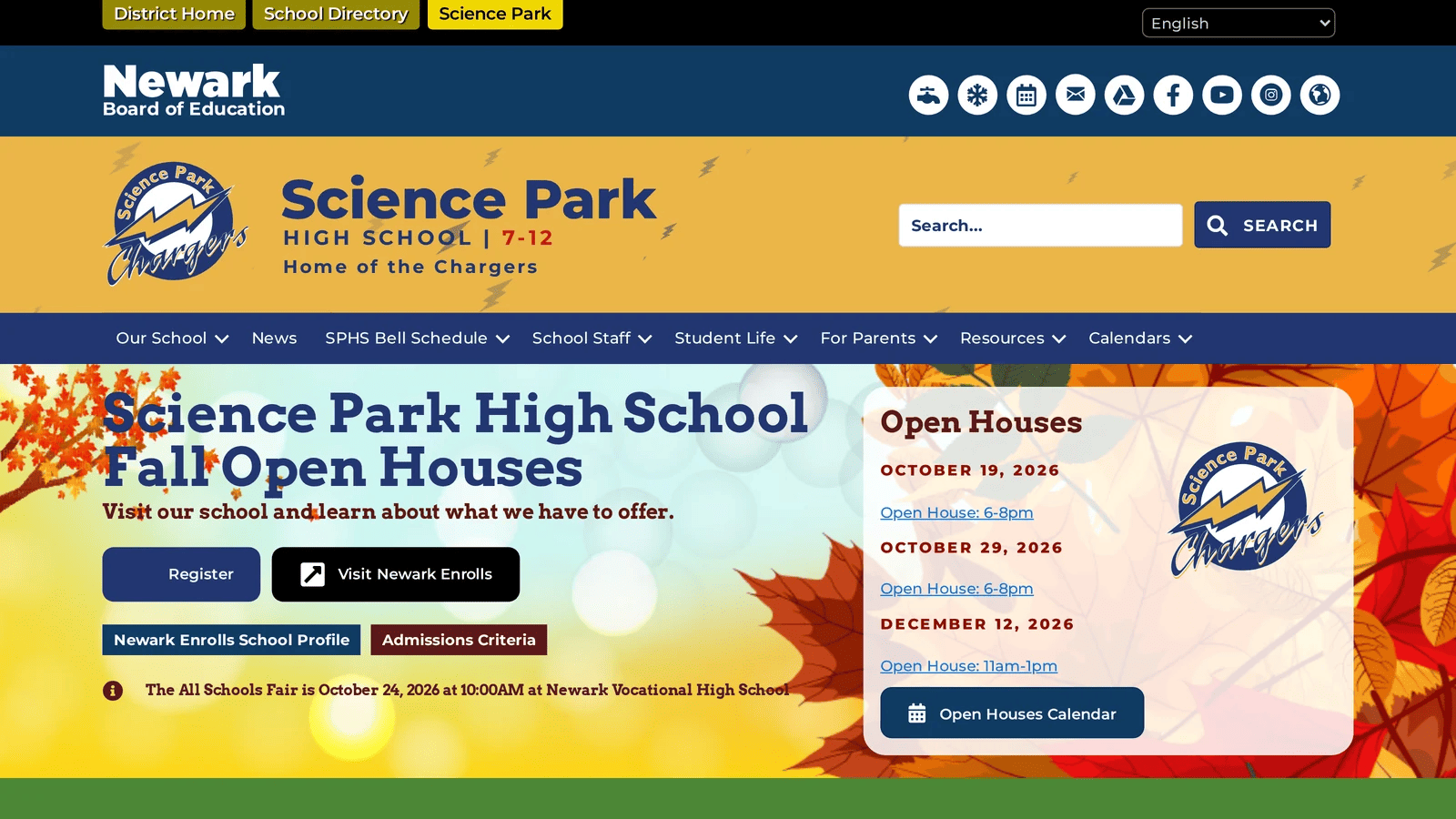Open Admissions Criteria button
1456x819 pixels.
point(459,640)
